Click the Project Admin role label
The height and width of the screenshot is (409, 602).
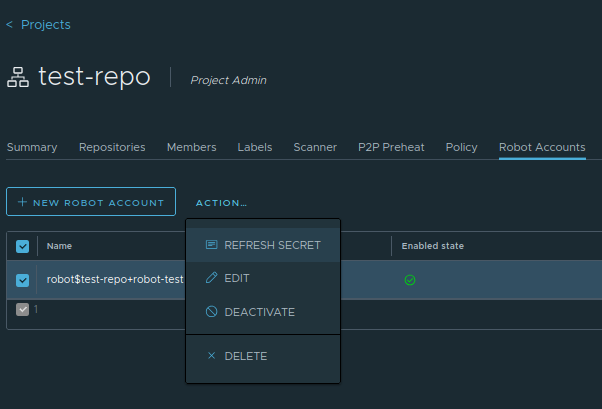(228, 80)
